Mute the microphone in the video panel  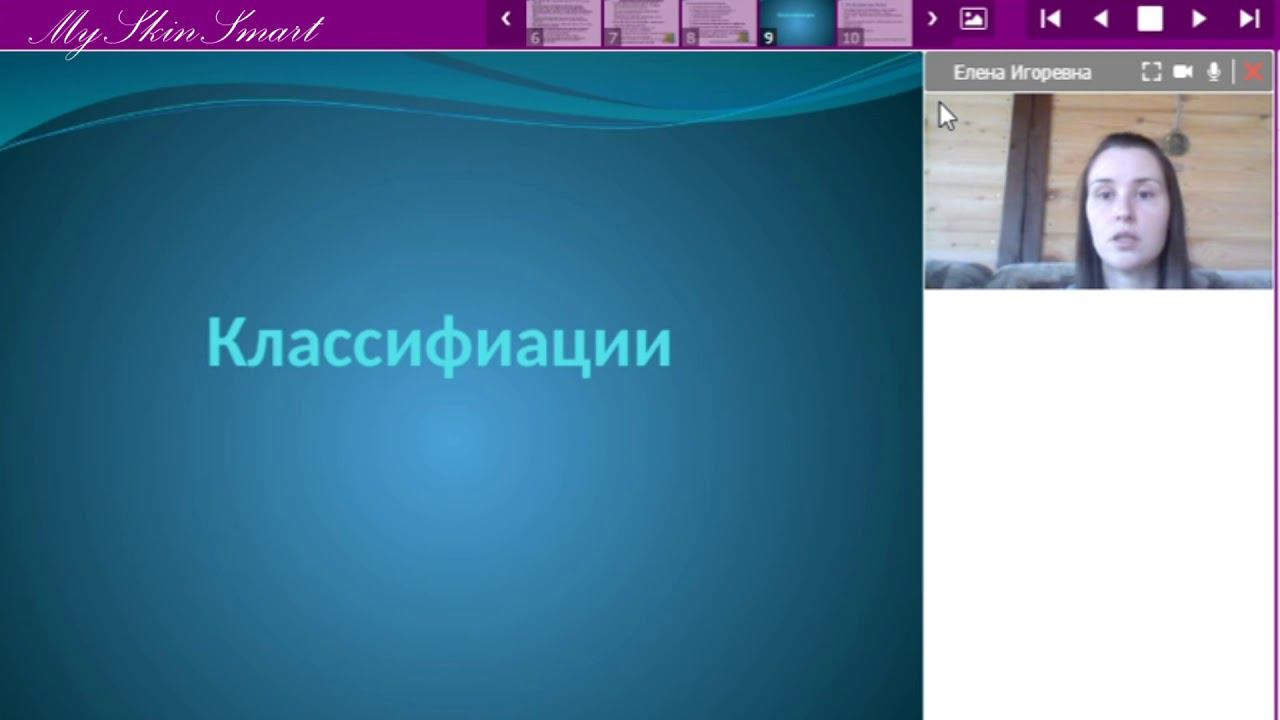tap(1214, 72)
